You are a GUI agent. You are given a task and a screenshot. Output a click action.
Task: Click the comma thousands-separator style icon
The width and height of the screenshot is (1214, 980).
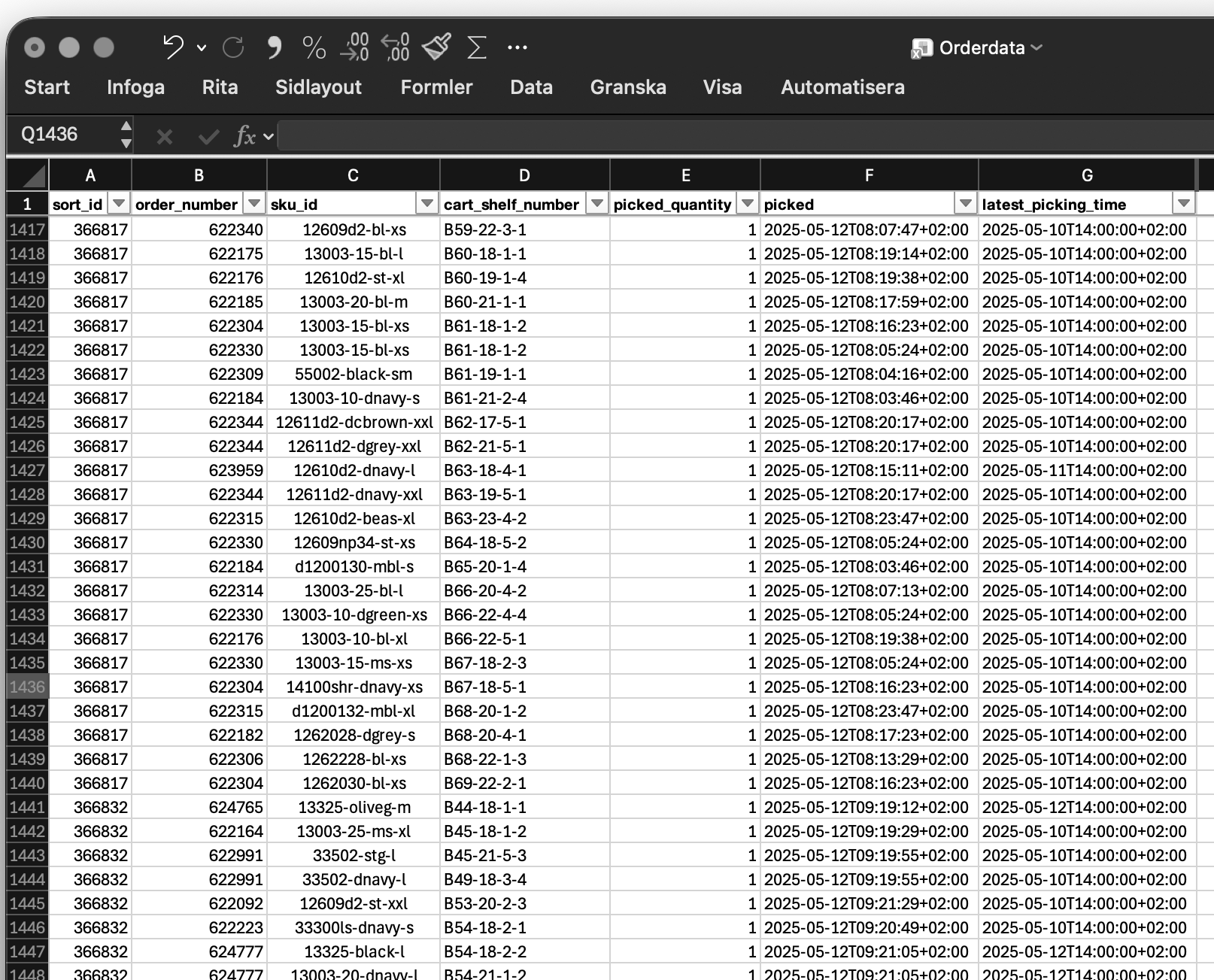pyautogui.click(x=273, y=47)
